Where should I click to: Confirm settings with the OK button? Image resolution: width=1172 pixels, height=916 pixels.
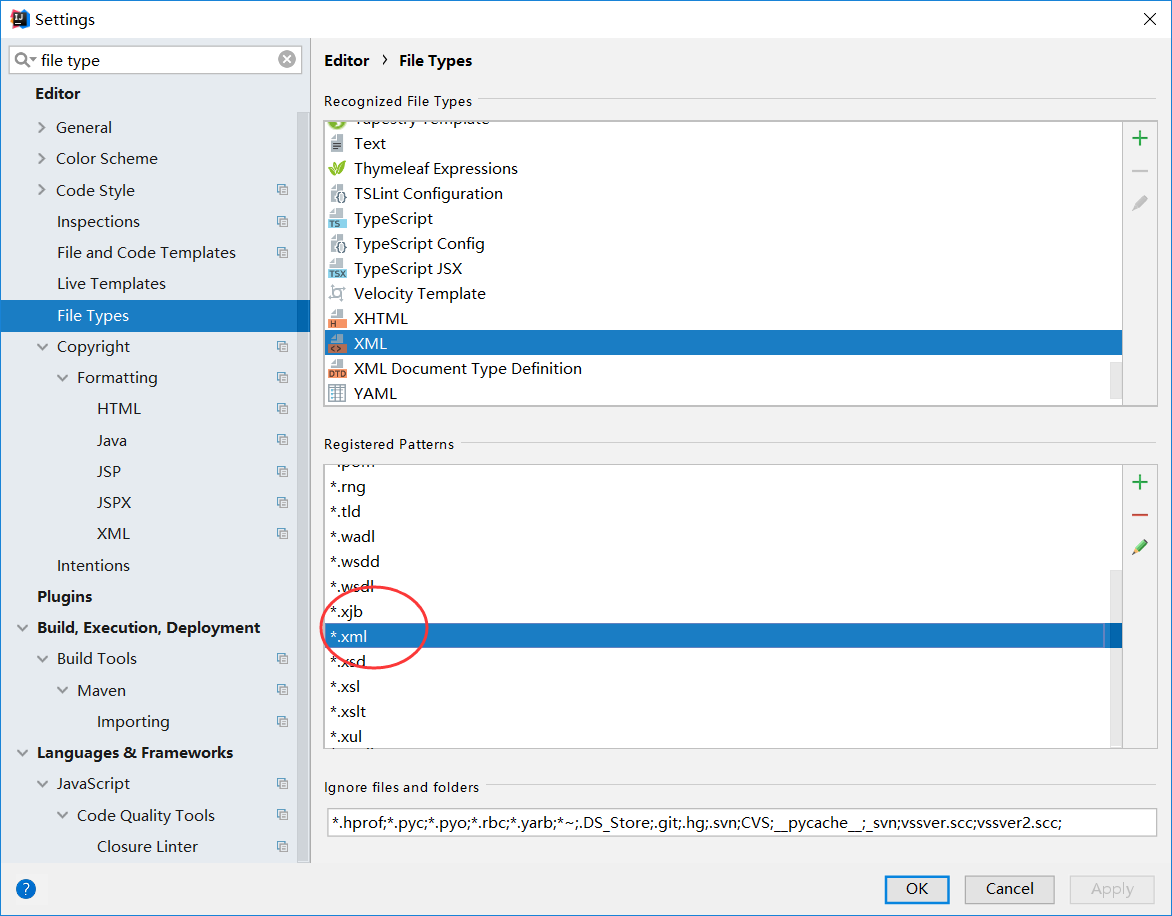[917, 889]
